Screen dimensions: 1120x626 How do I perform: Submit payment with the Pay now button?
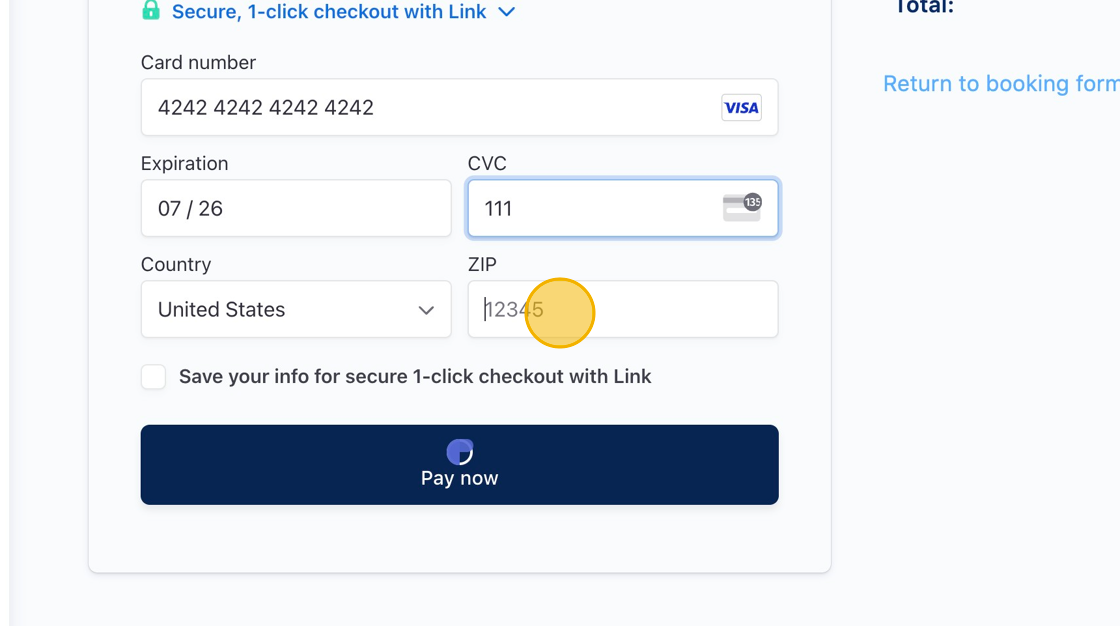[459, 464]
